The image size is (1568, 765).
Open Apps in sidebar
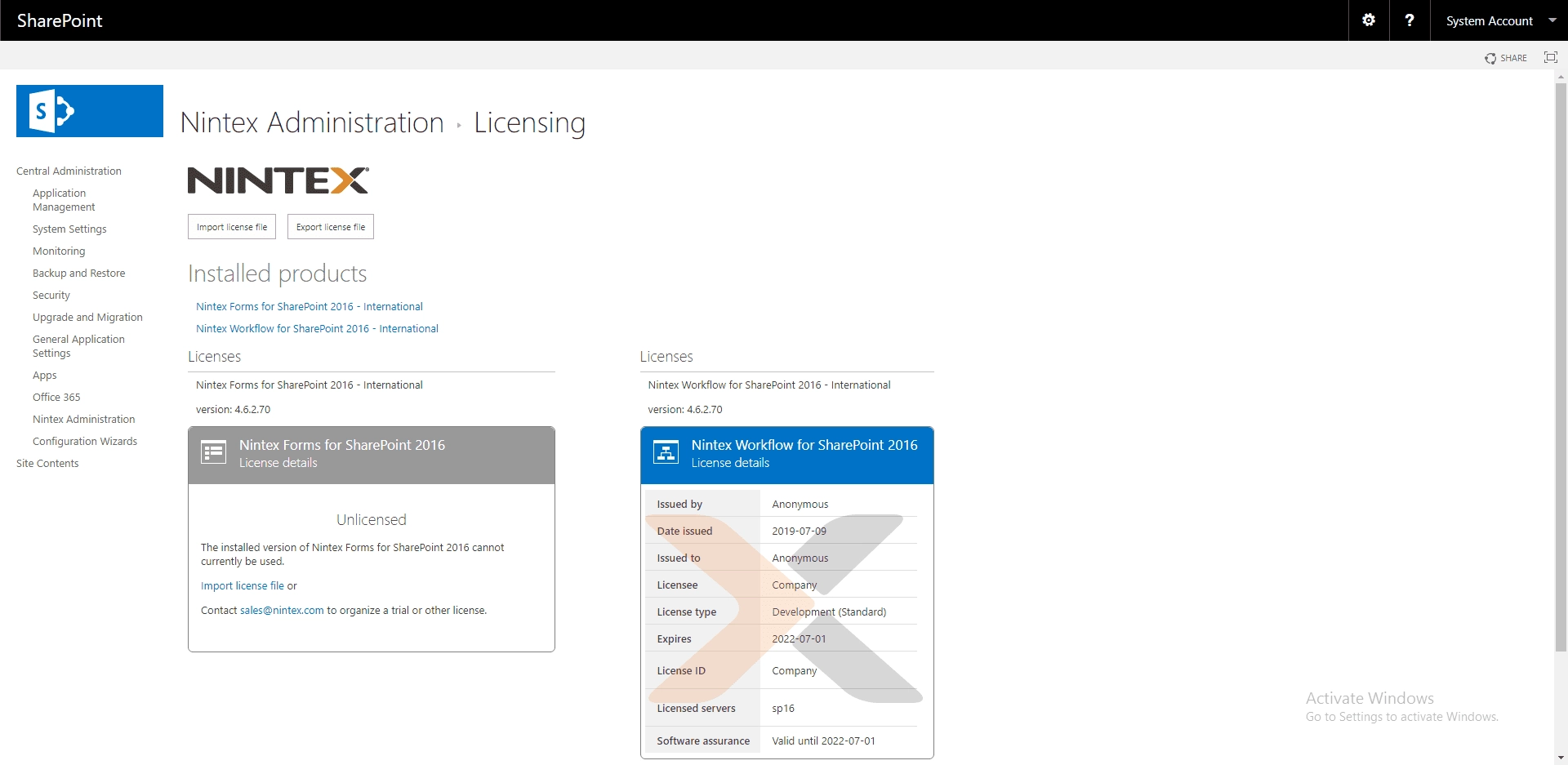point(45,375)
